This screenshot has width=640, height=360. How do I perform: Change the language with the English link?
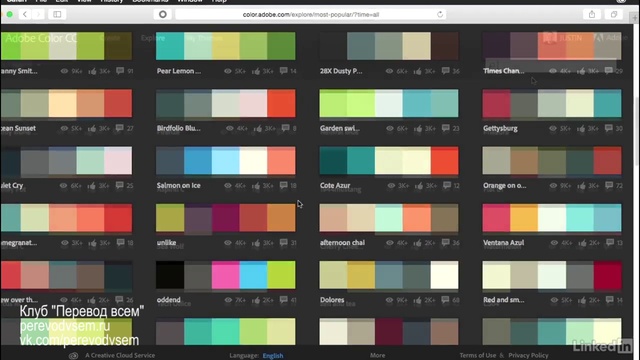pos(273,356)
